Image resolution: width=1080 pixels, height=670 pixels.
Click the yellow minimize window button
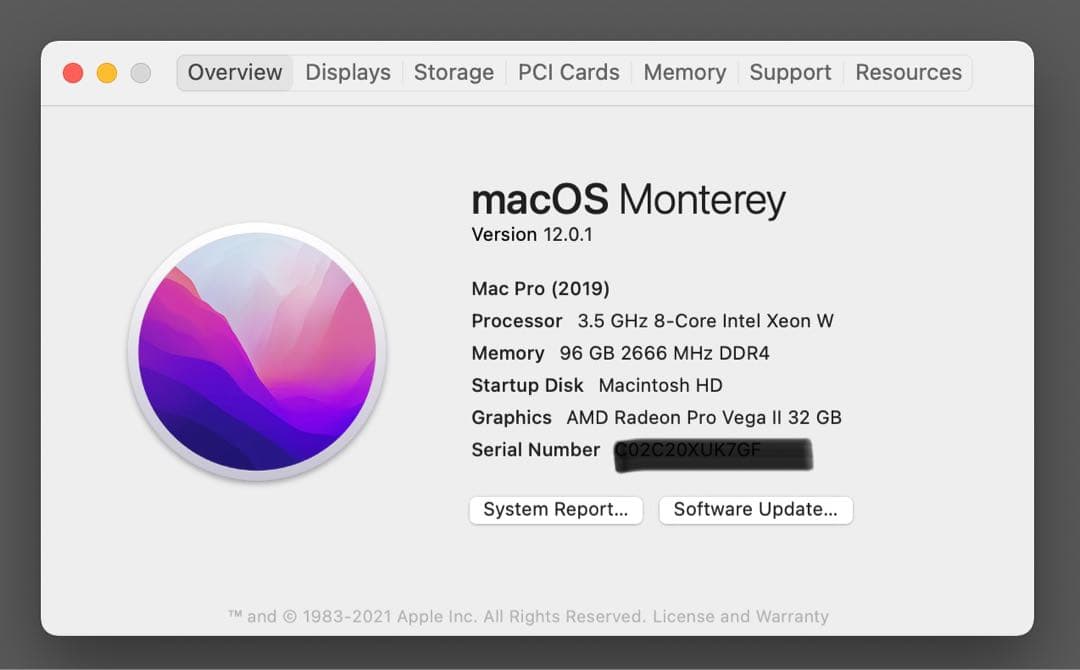[x=105, y=73]
